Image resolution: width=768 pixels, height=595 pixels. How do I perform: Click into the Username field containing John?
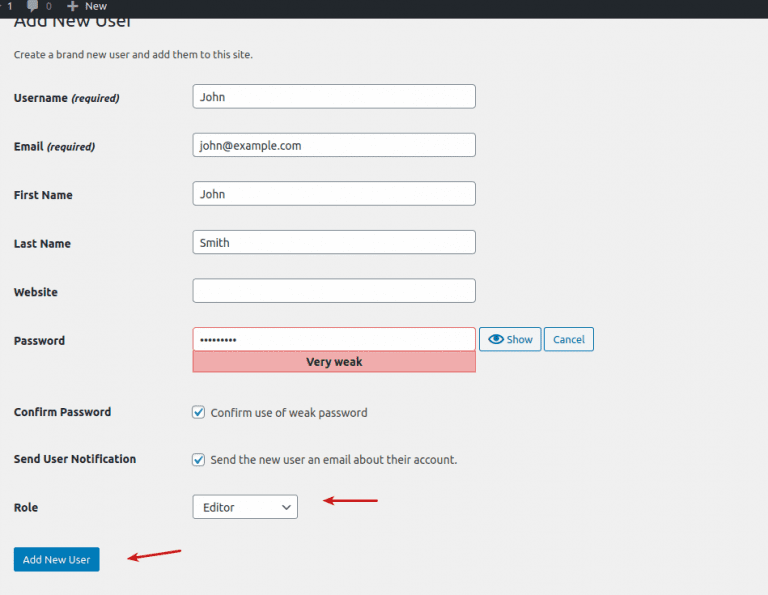334,96
